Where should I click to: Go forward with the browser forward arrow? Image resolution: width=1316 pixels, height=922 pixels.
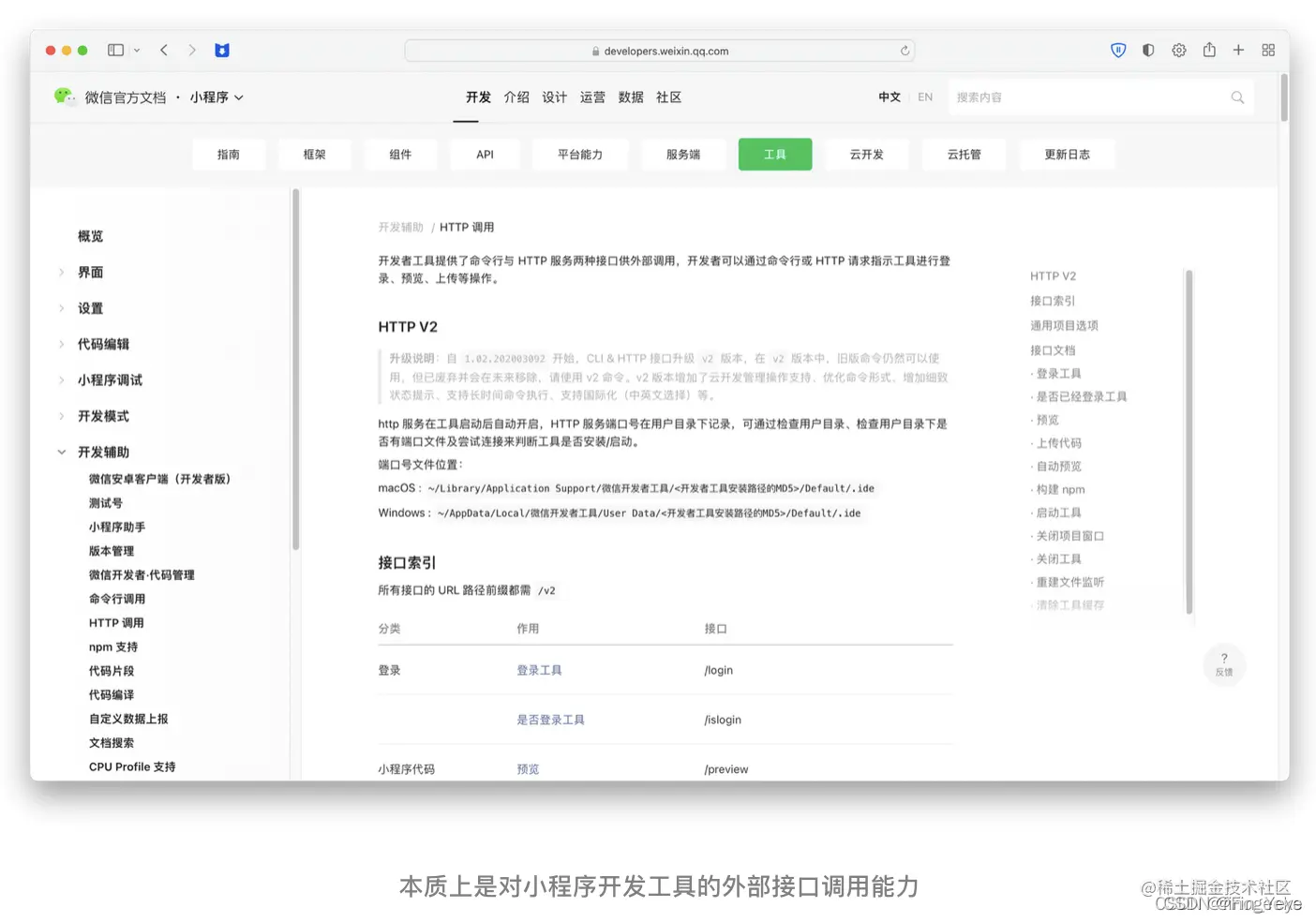[192, 51]
